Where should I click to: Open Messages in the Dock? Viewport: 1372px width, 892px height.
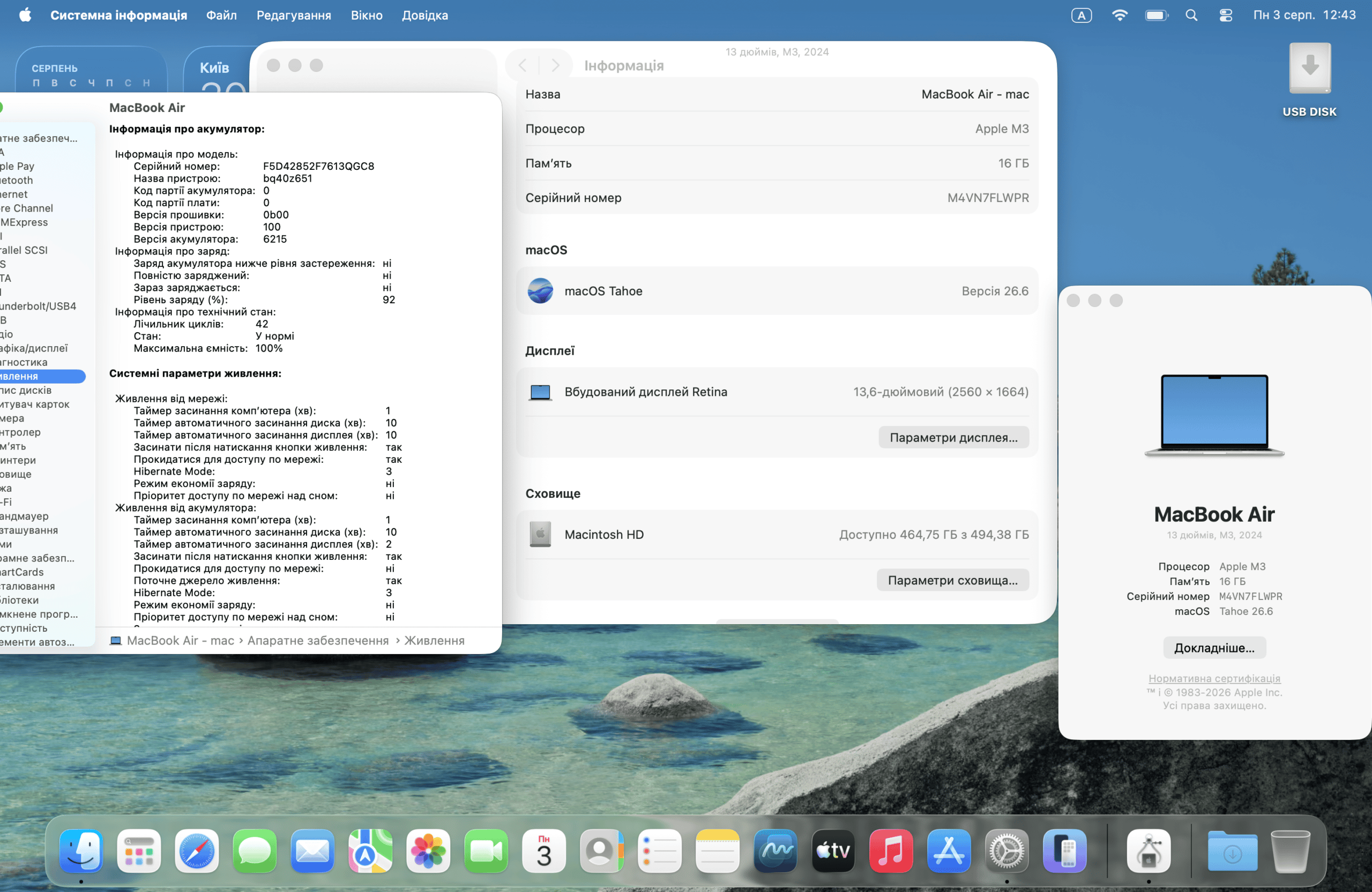click(x=255, y=851)
